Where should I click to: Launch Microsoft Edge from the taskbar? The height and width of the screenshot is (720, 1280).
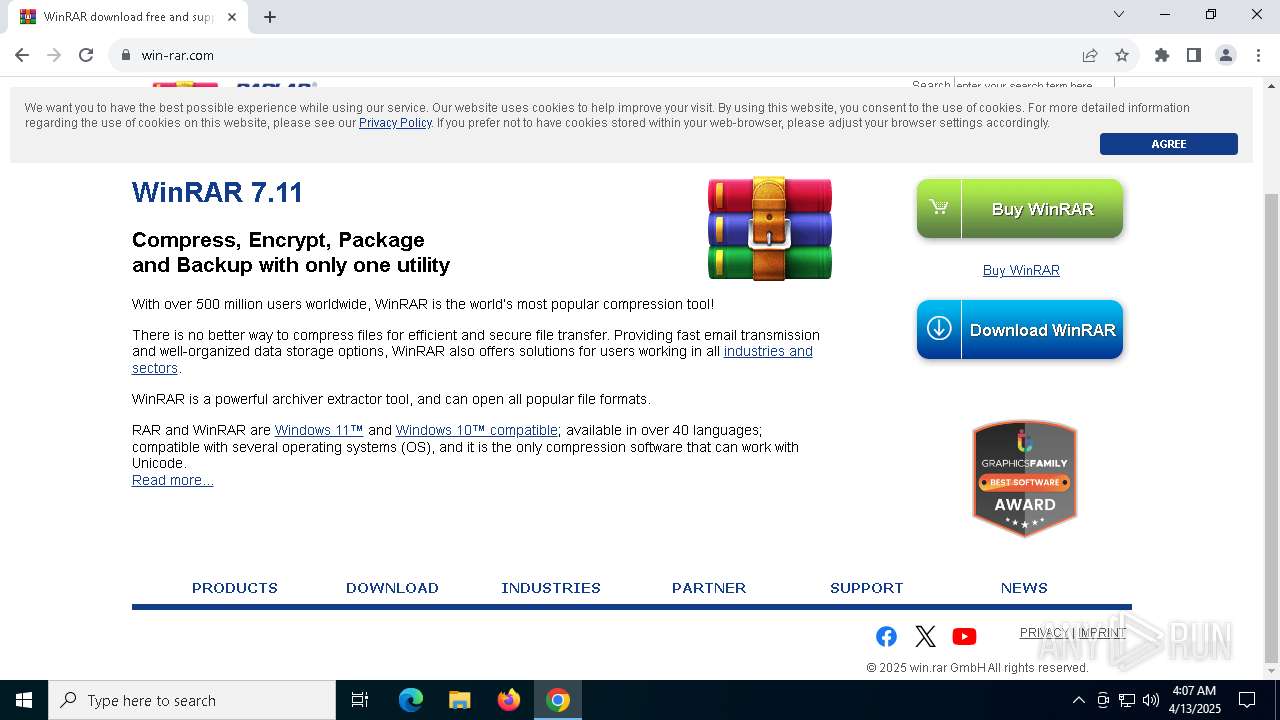click(411, 700)
